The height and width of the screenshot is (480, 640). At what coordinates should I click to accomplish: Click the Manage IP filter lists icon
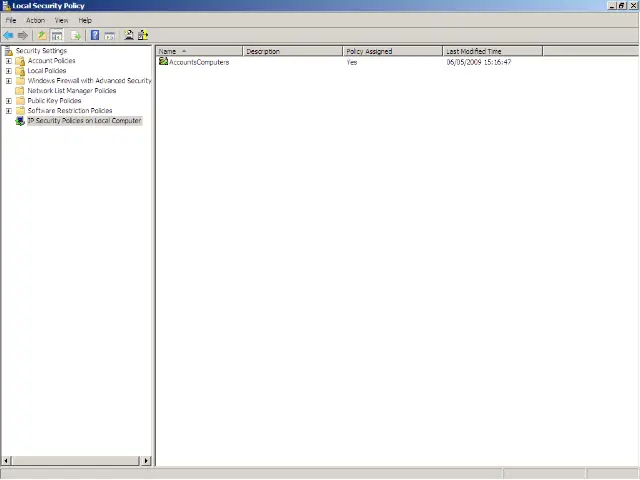[x=143, y=35]
